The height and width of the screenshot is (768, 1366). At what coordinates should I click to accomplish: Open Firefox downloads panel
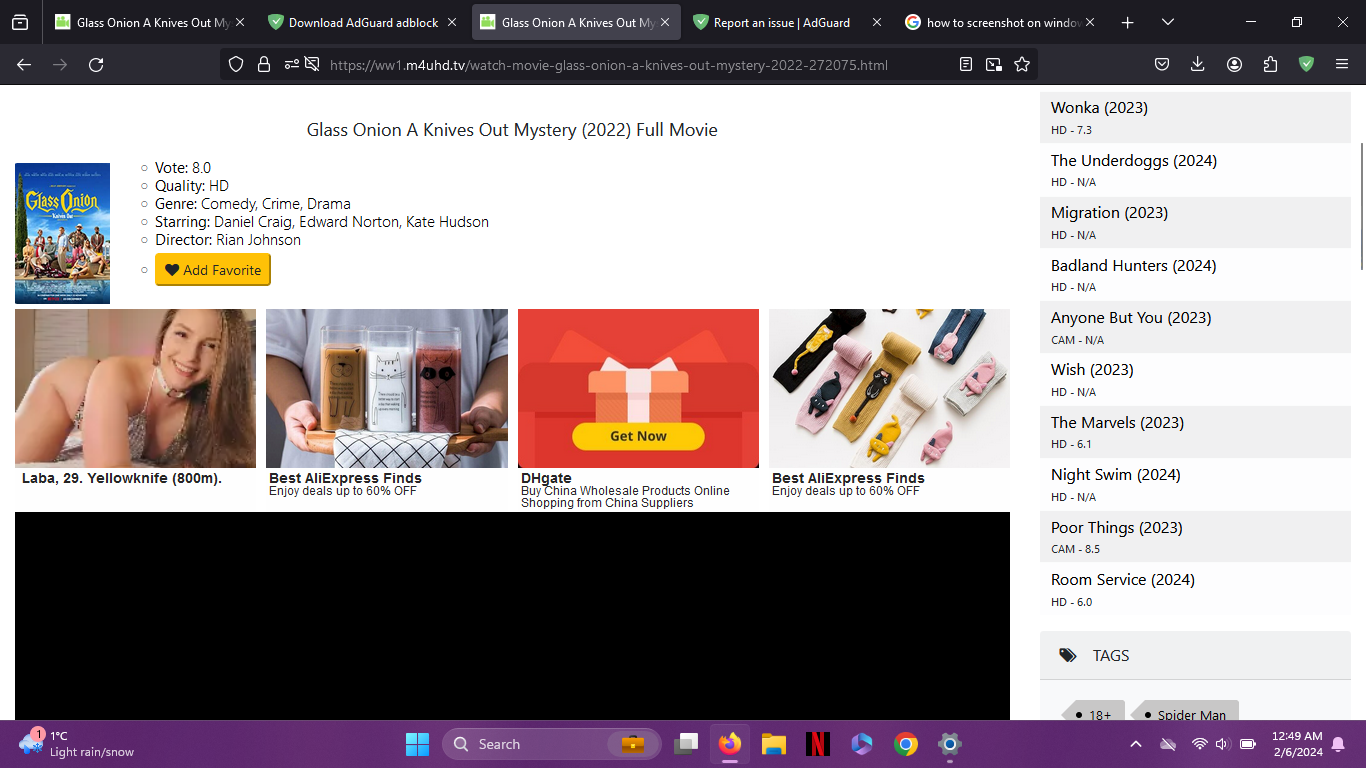pyautogui.click(x=1198, y=64)
